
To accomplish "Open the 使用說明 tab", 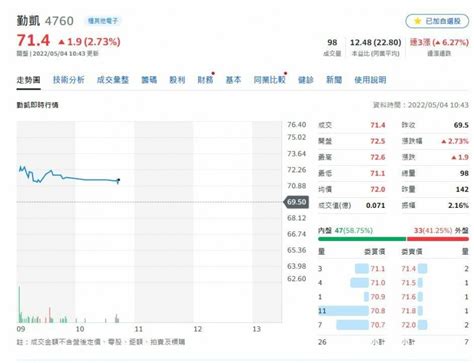I will pyautogui.click(x=370, y=80).
